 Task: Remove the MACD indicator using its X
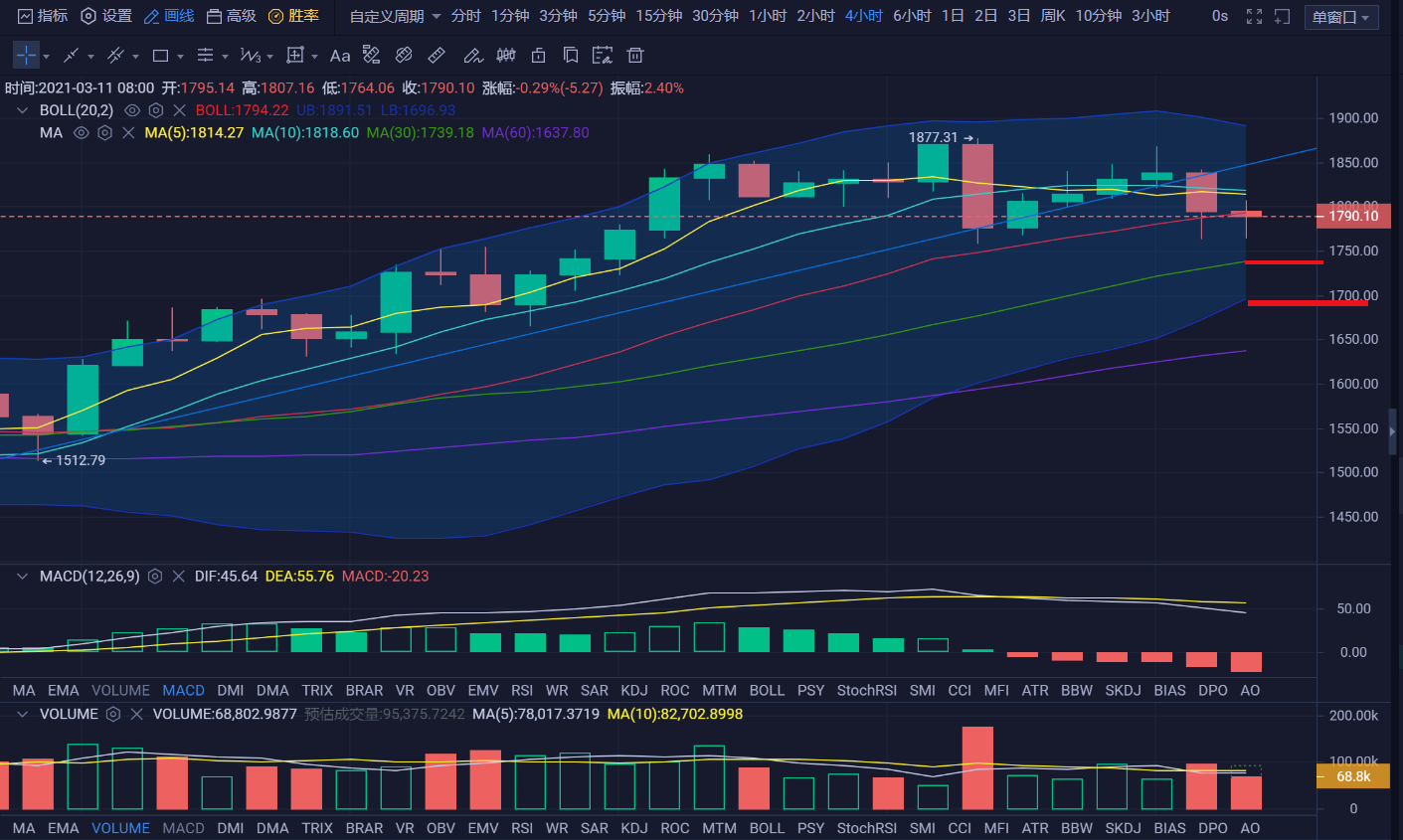179,577
